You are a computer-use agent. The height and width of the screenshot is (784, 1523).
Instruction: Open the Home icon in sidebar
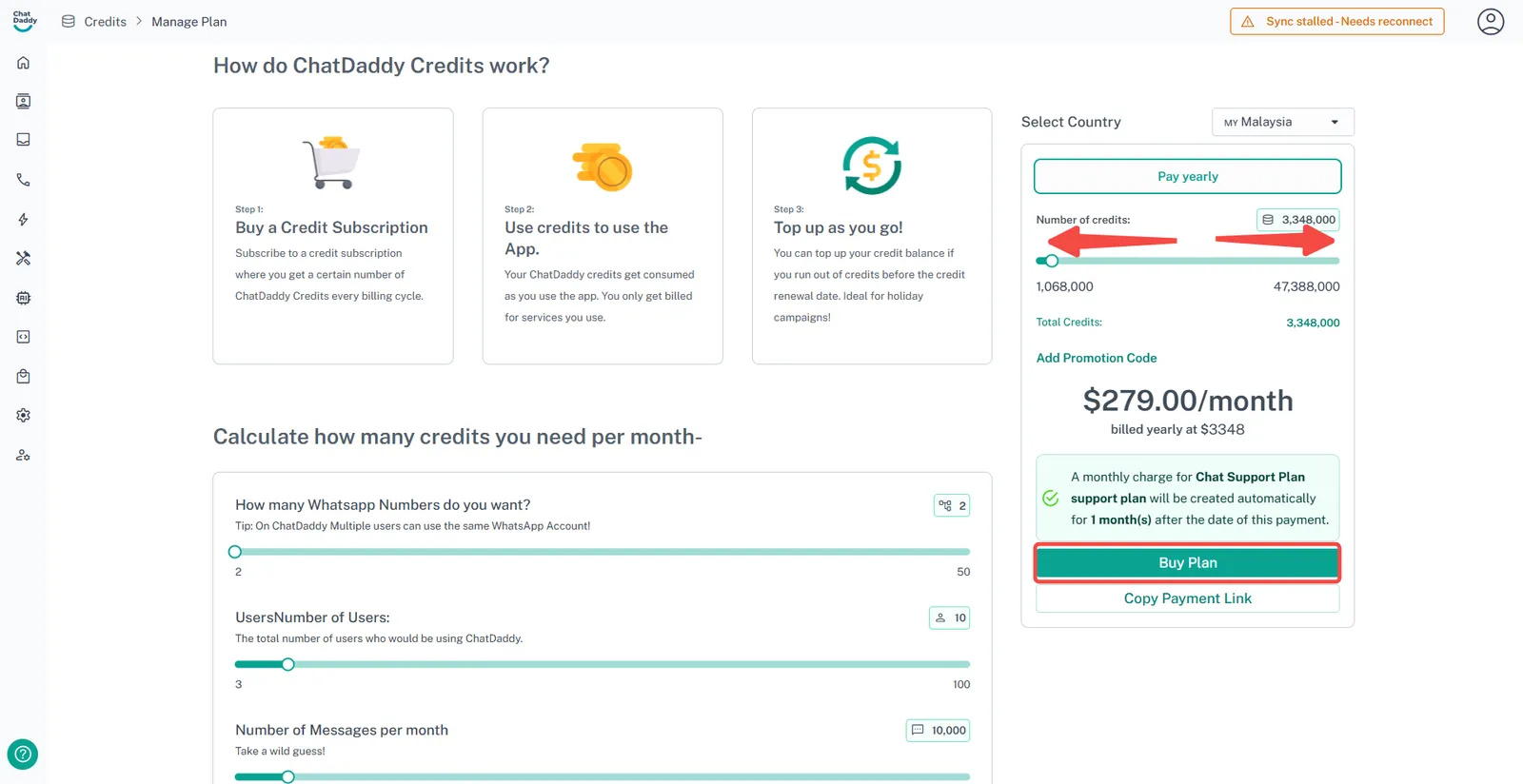tap(24, 63)
